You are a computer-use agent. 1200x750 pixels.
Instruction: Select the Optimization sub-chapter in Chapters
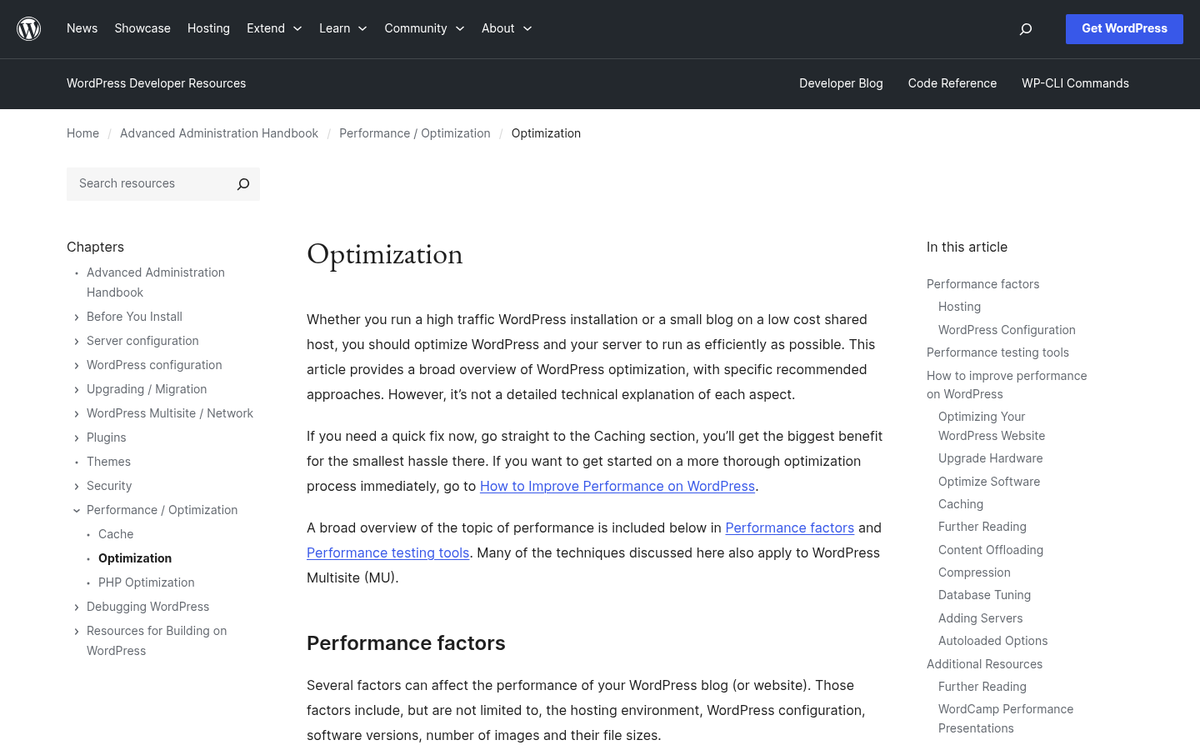click(x=135, y=558)
